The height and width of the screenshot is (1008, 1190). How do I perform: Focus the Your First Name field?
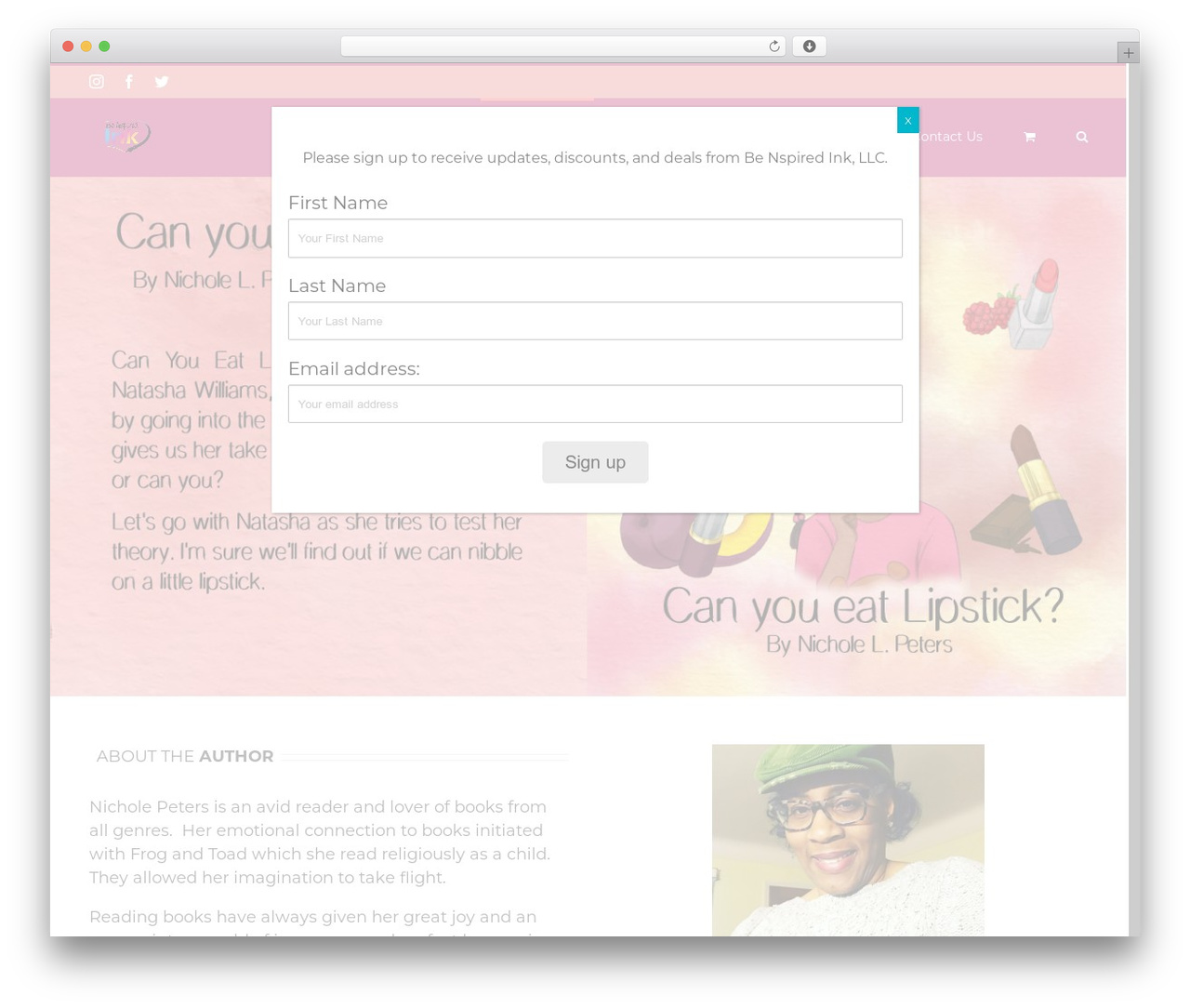(x=595, y=238)
